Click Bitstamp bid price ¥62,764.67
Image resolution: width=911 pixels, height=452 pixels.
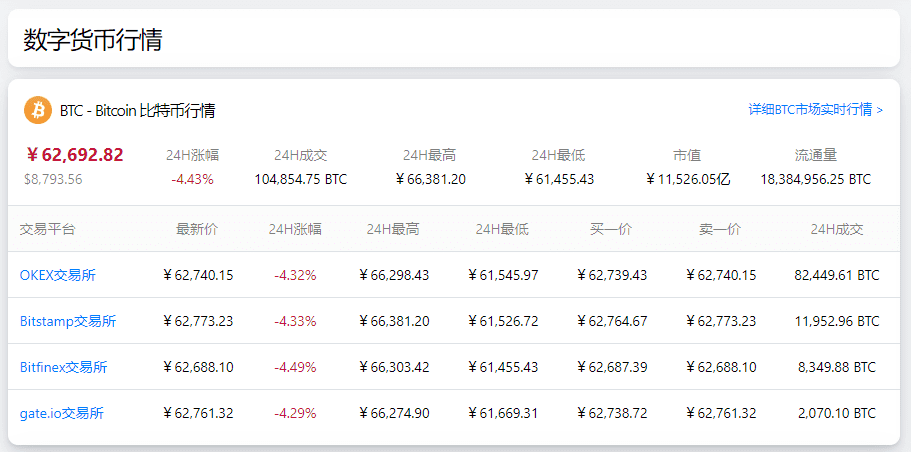pyautogui.click(x=611, y=321)
